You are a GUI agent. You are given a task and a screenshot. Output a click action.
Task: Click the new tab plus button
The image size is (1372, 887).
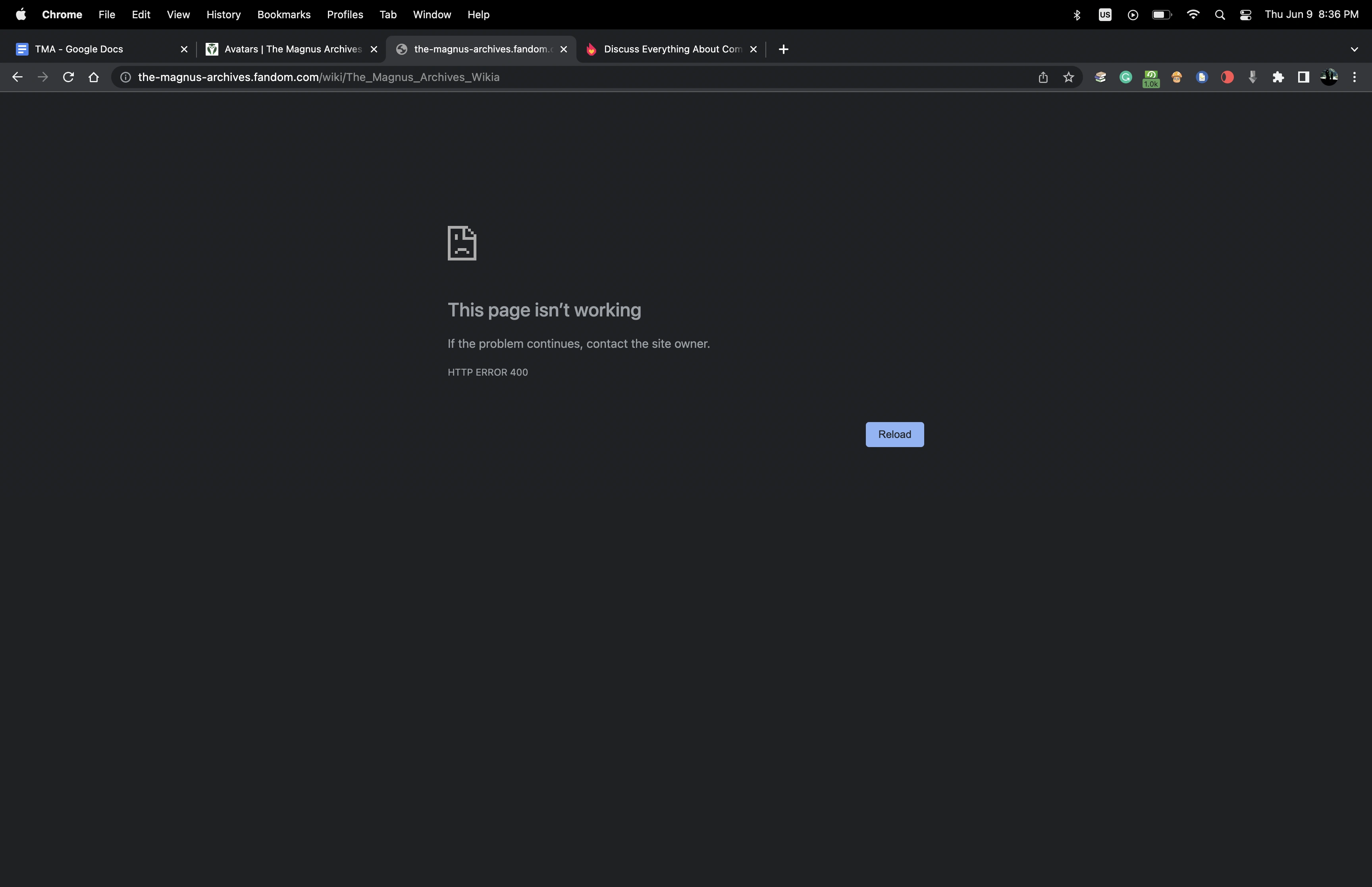click(783, 49)
